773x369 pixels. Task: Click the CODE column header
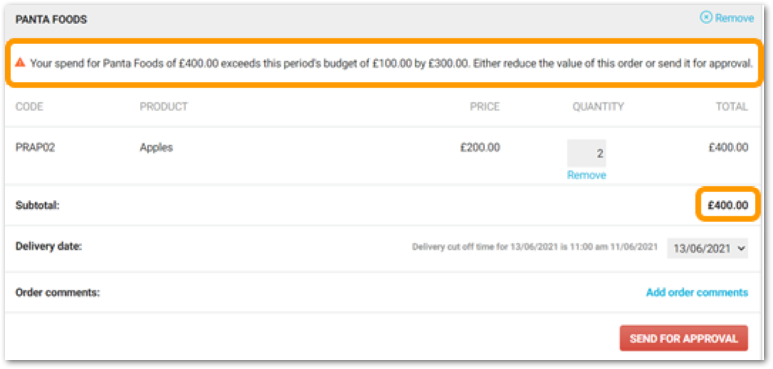(x=29, y=106)
